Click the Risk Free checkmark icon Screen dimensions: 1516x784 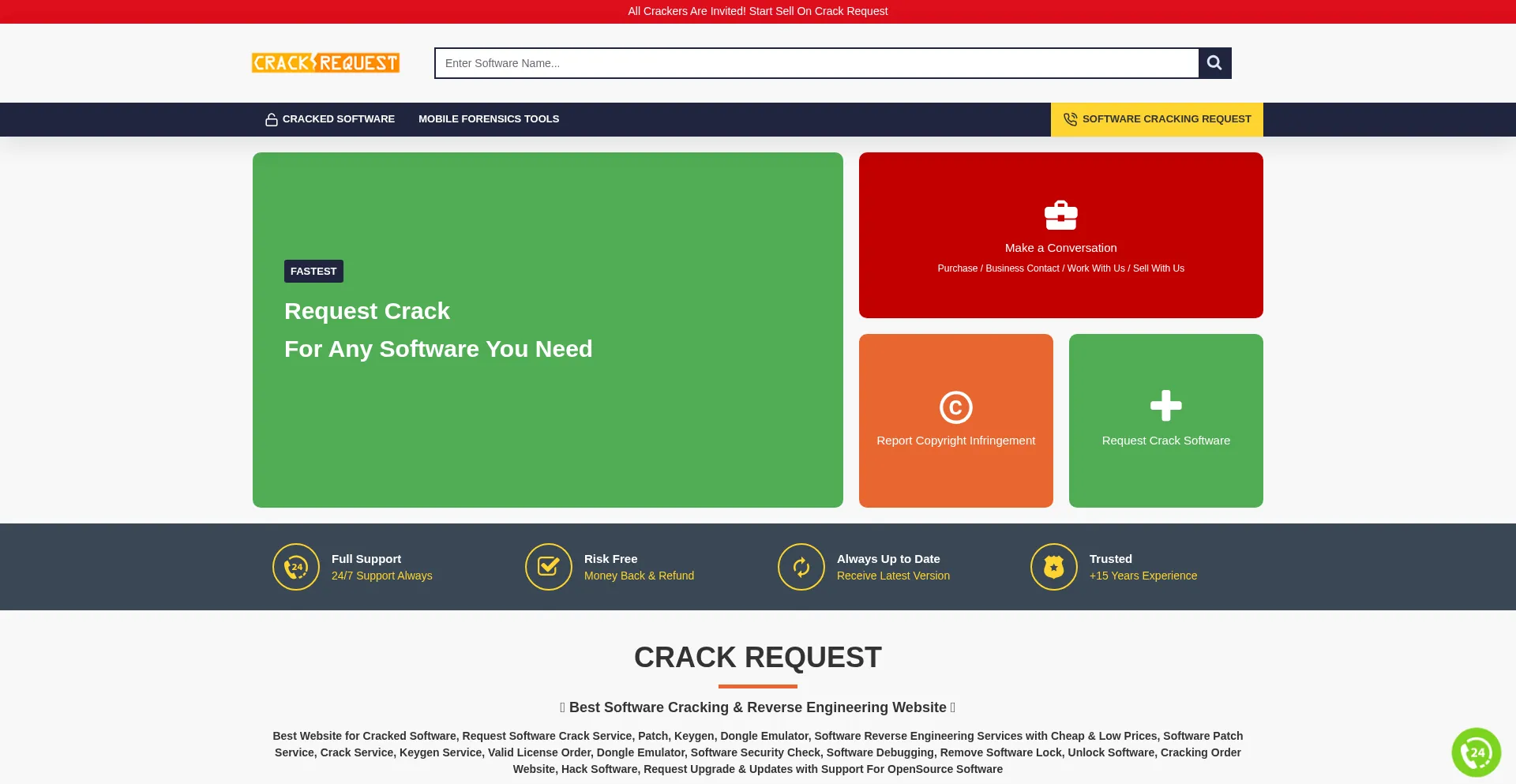click(x=549, y=567)
